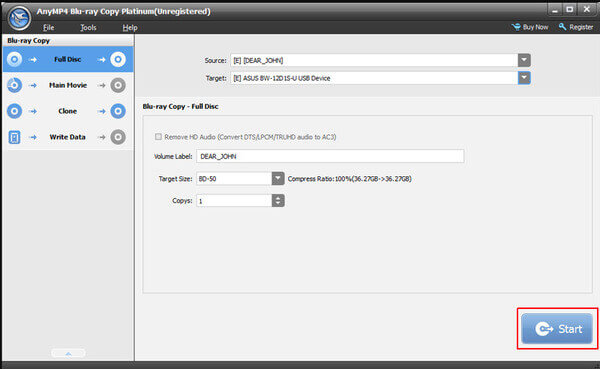Open the Help menu
The width and height of the screenshot is (600, 369).
tap(130, 28)
